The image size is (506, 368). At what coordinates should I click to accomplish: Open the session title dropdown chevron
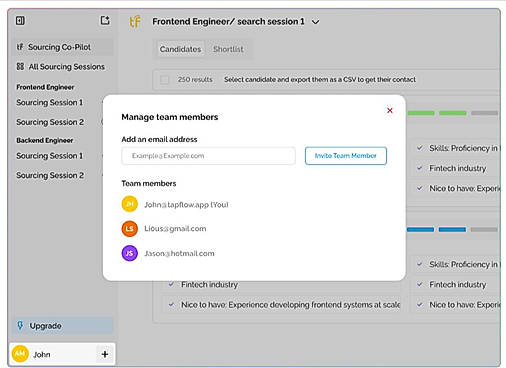[315, 22]
